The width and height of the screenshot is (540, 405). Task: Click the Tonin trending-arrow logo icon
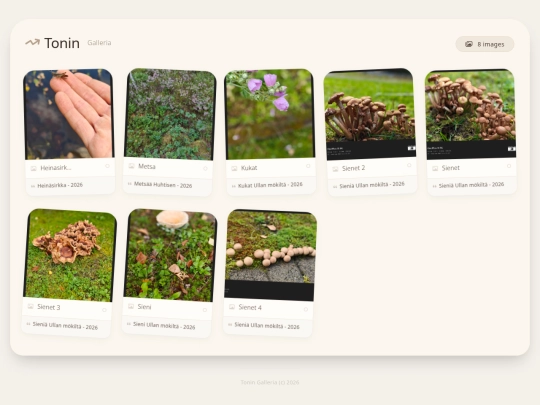click(x=32, y=42)
